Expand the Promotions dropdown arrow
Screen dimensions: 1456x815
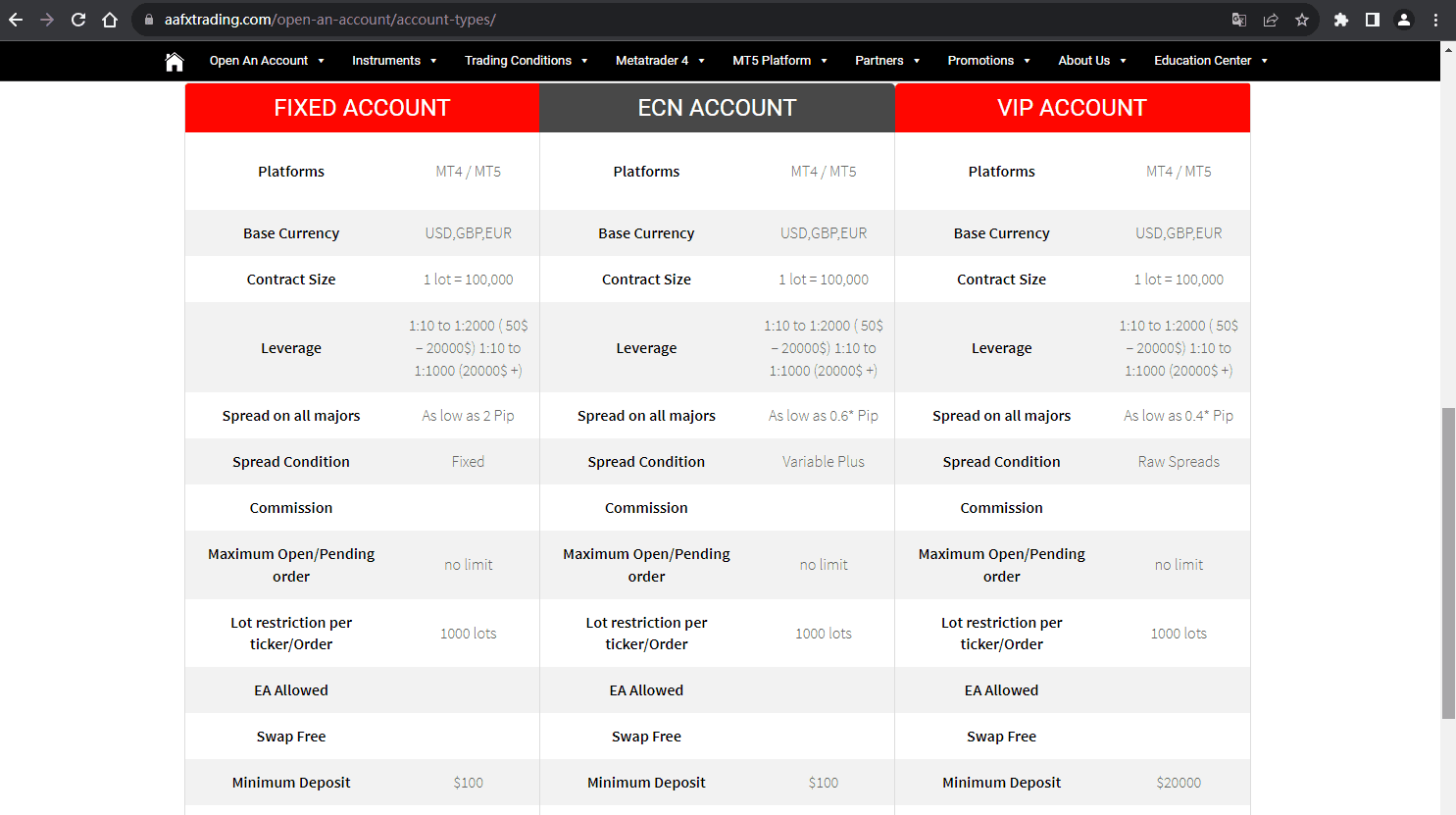tap(1027, 61)
